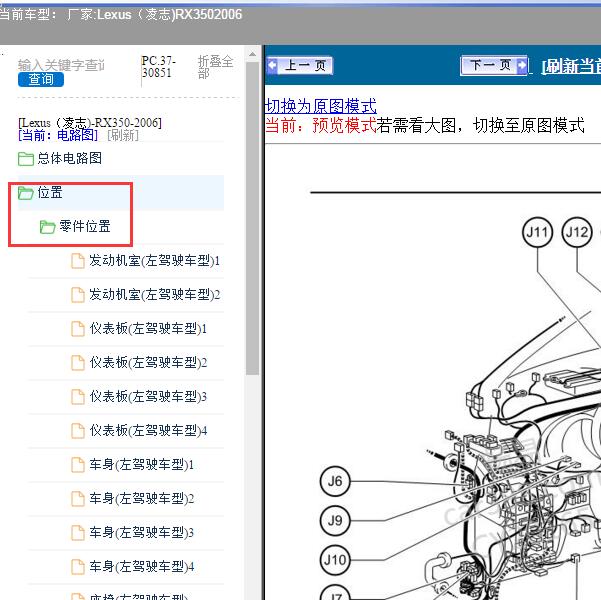Click document icon of 车身(左驾驶车型)3
601x600 pixels.
point(78,533)
